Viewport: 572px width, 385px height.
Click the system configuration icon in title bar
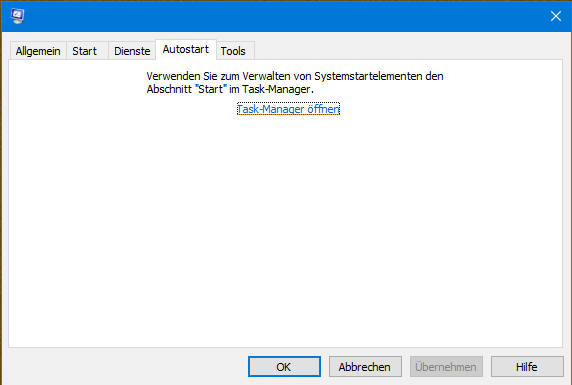pyautogui.click(x=17, y=16)
